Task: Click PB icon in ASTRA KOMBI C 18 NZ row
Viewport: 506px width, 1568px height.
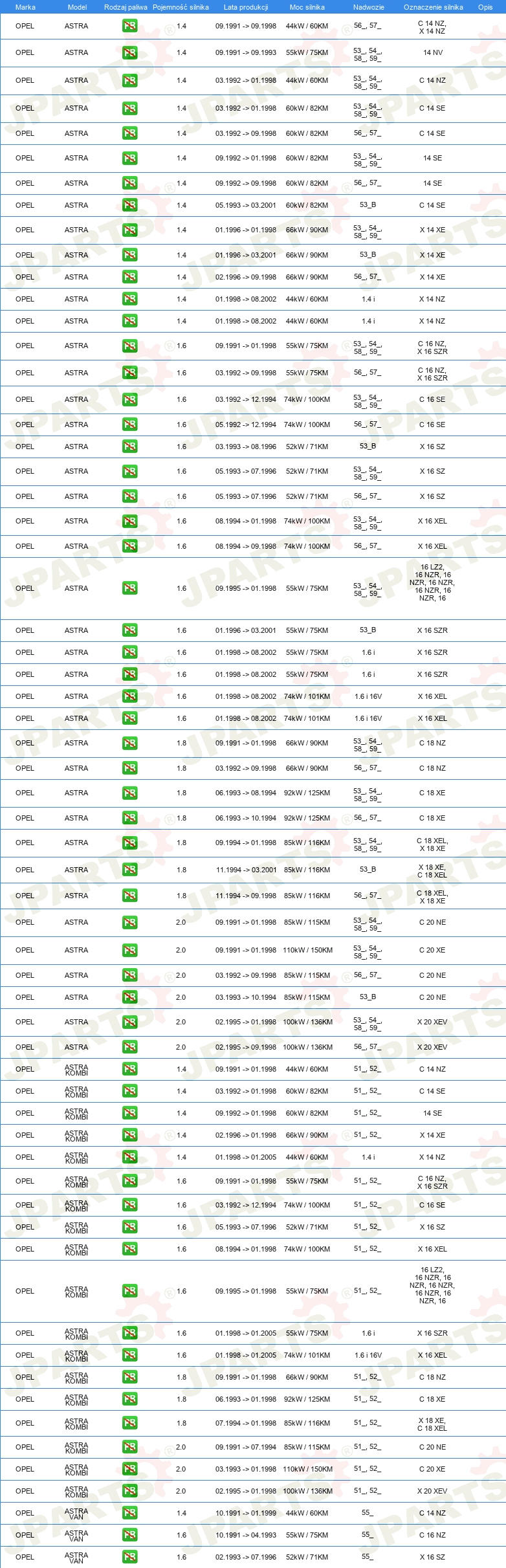Action: (x=129, y=1377)
